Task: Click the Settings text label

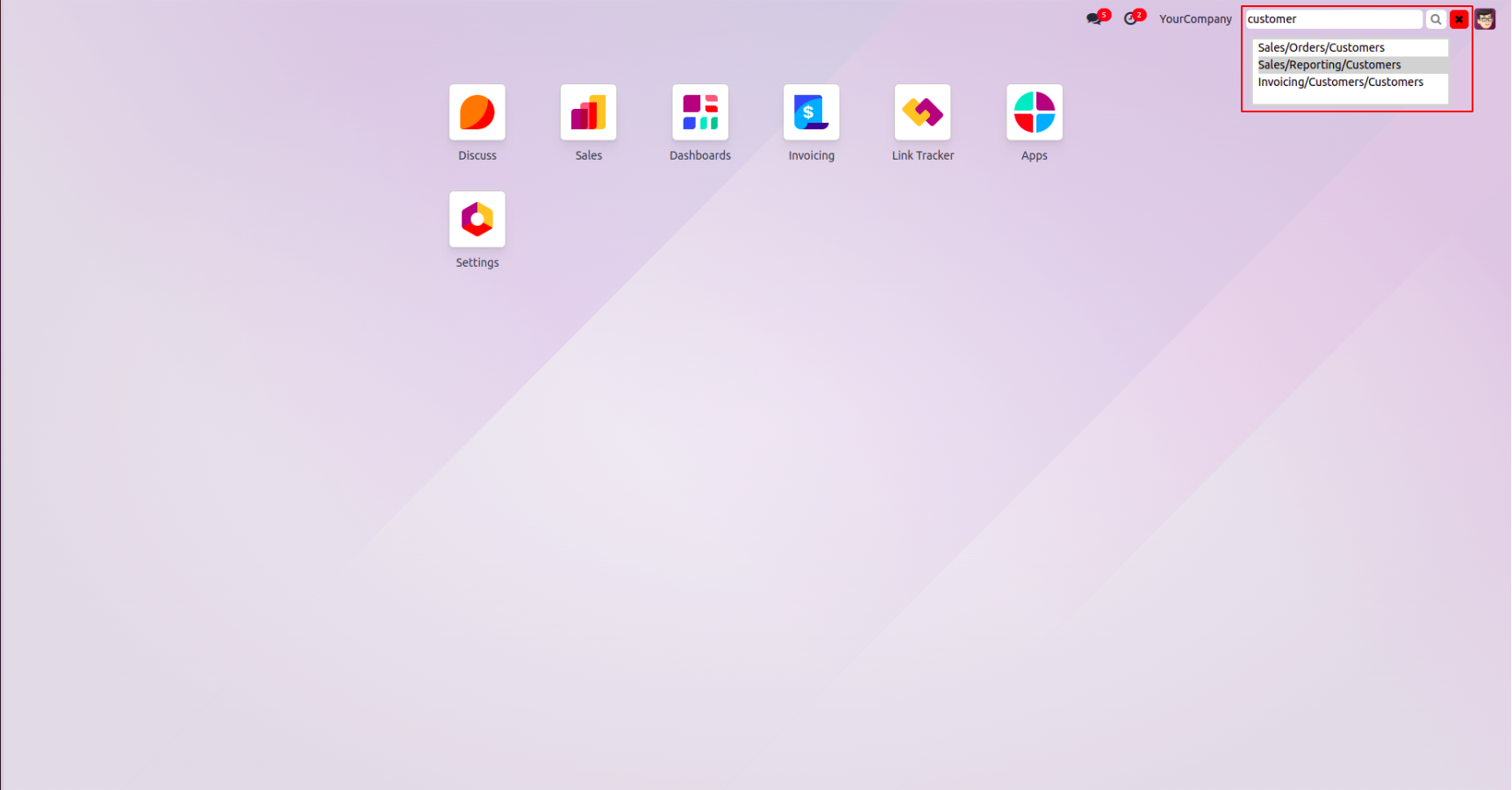Action: click(x=477, y=262)
